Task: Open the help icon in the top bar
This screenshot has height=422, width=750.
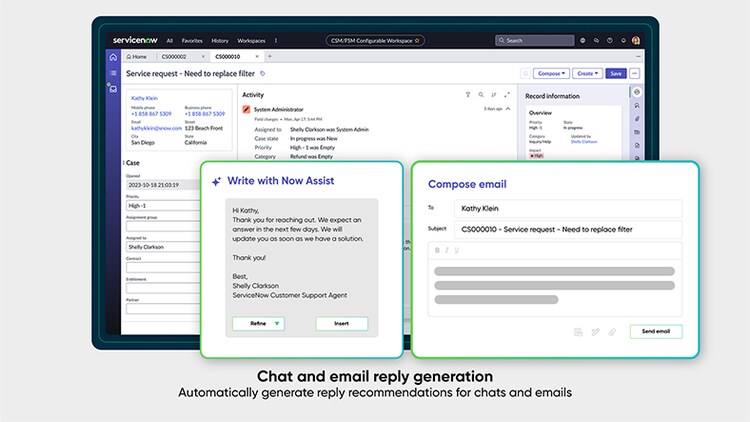Action: click(x=609, y=41)
